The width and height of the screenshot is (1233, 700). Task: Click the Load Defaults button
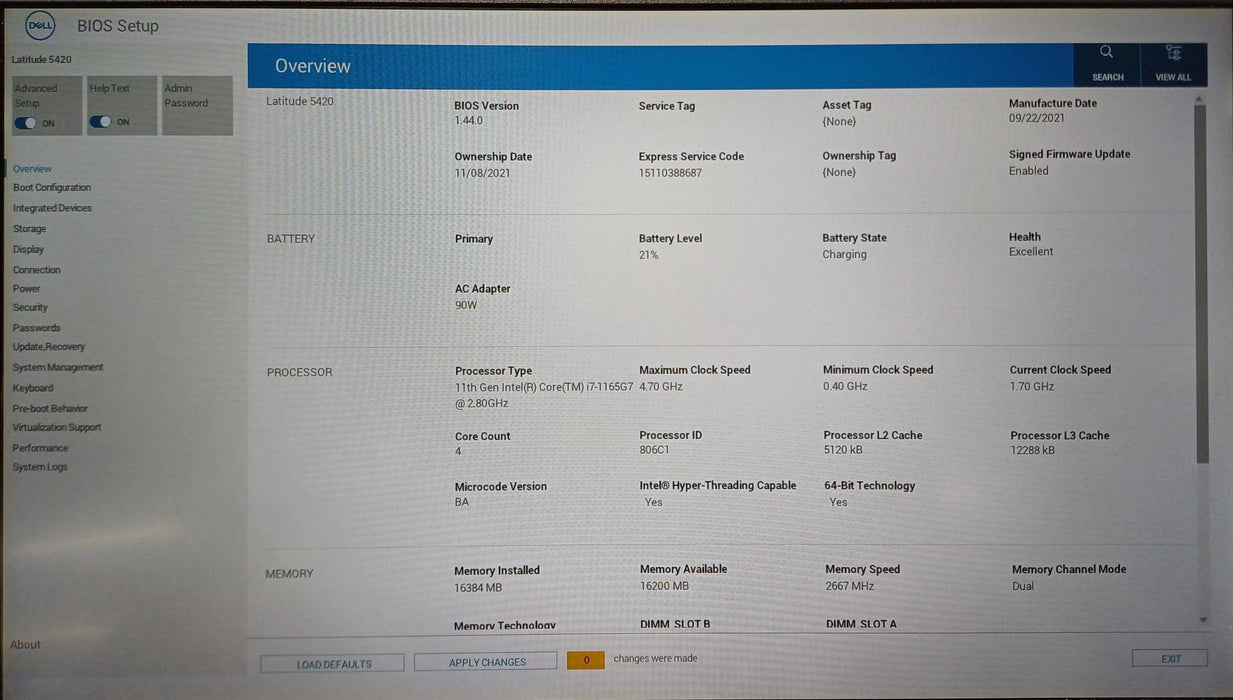coord(333,663)
